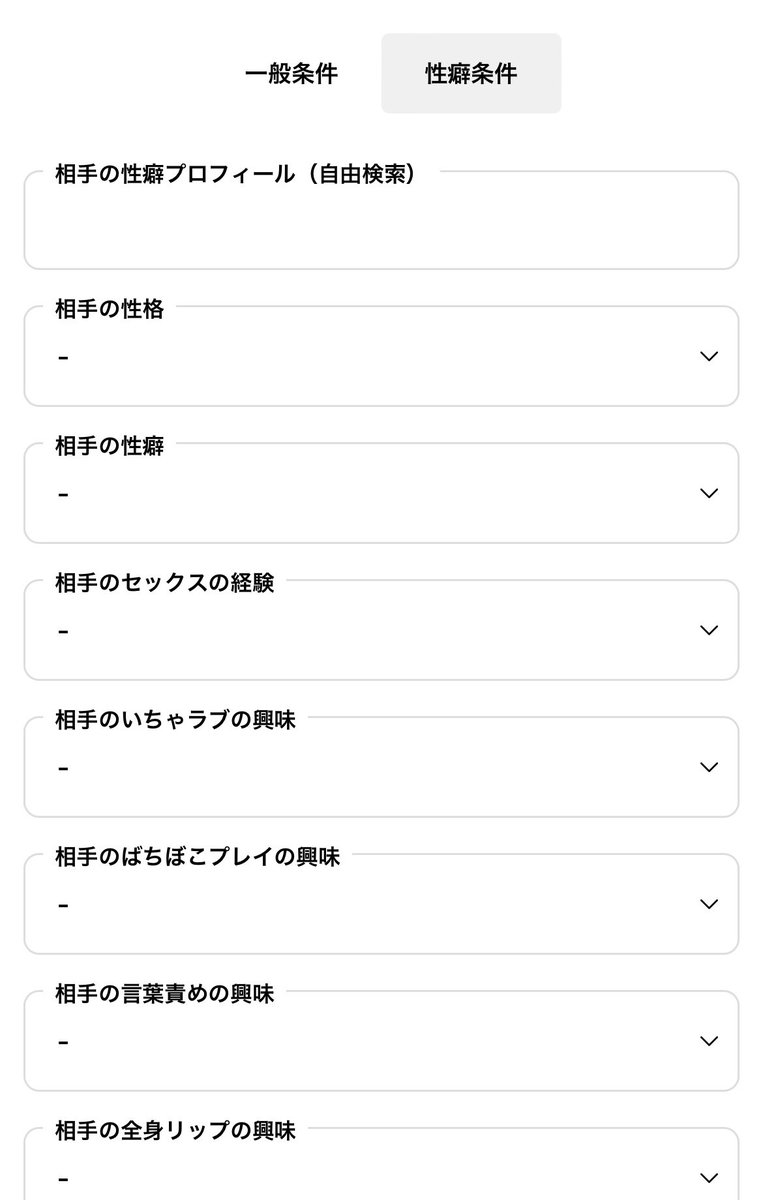The width and height of the screenshot is (763, 1200).
Task: Click the 相手の言葉責めの興味 label text
Action: (x=164, y=994)
